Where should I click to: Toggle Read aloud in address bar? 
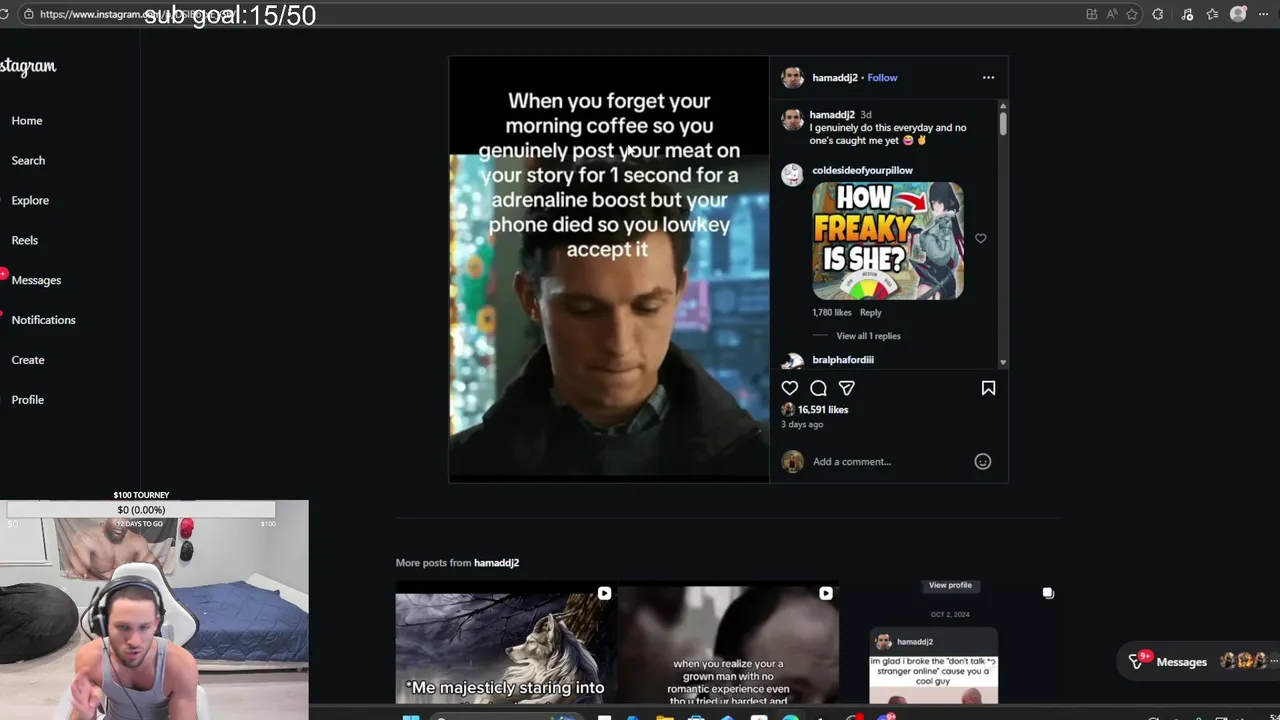[1112, 14]
